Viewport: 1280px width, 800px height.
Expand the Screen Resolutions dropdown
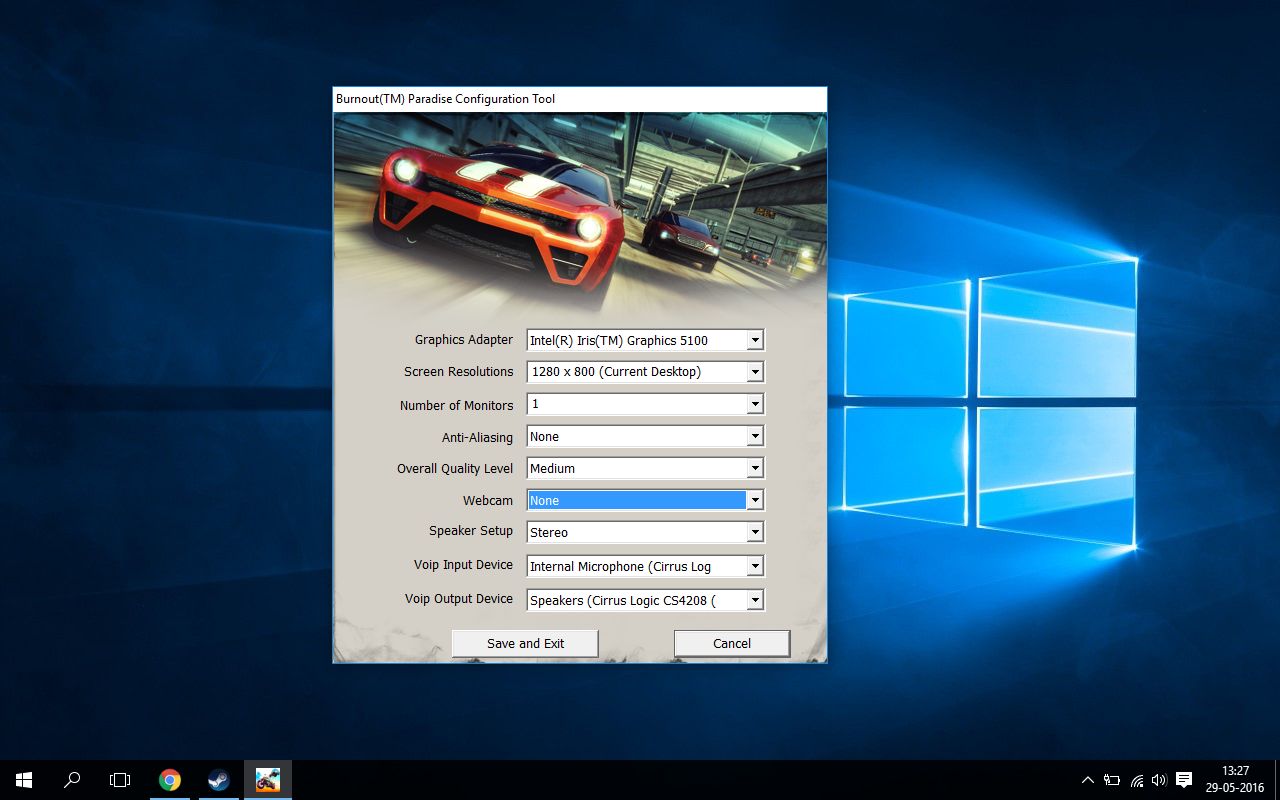tap(645, 372)
